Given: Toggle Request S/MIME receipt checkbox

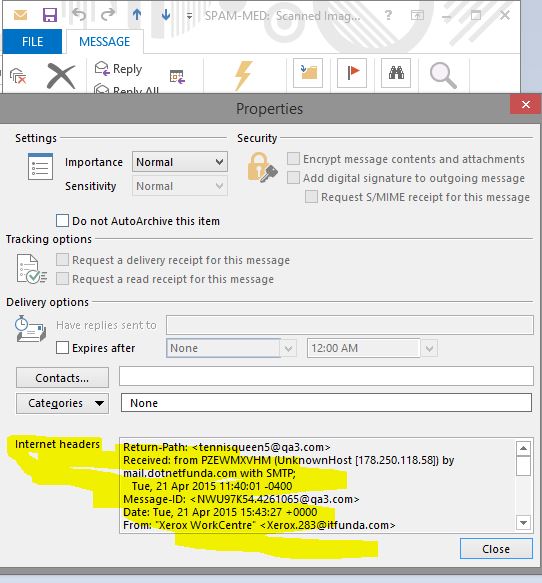Looking at the screenshot, I should (311, 196).
